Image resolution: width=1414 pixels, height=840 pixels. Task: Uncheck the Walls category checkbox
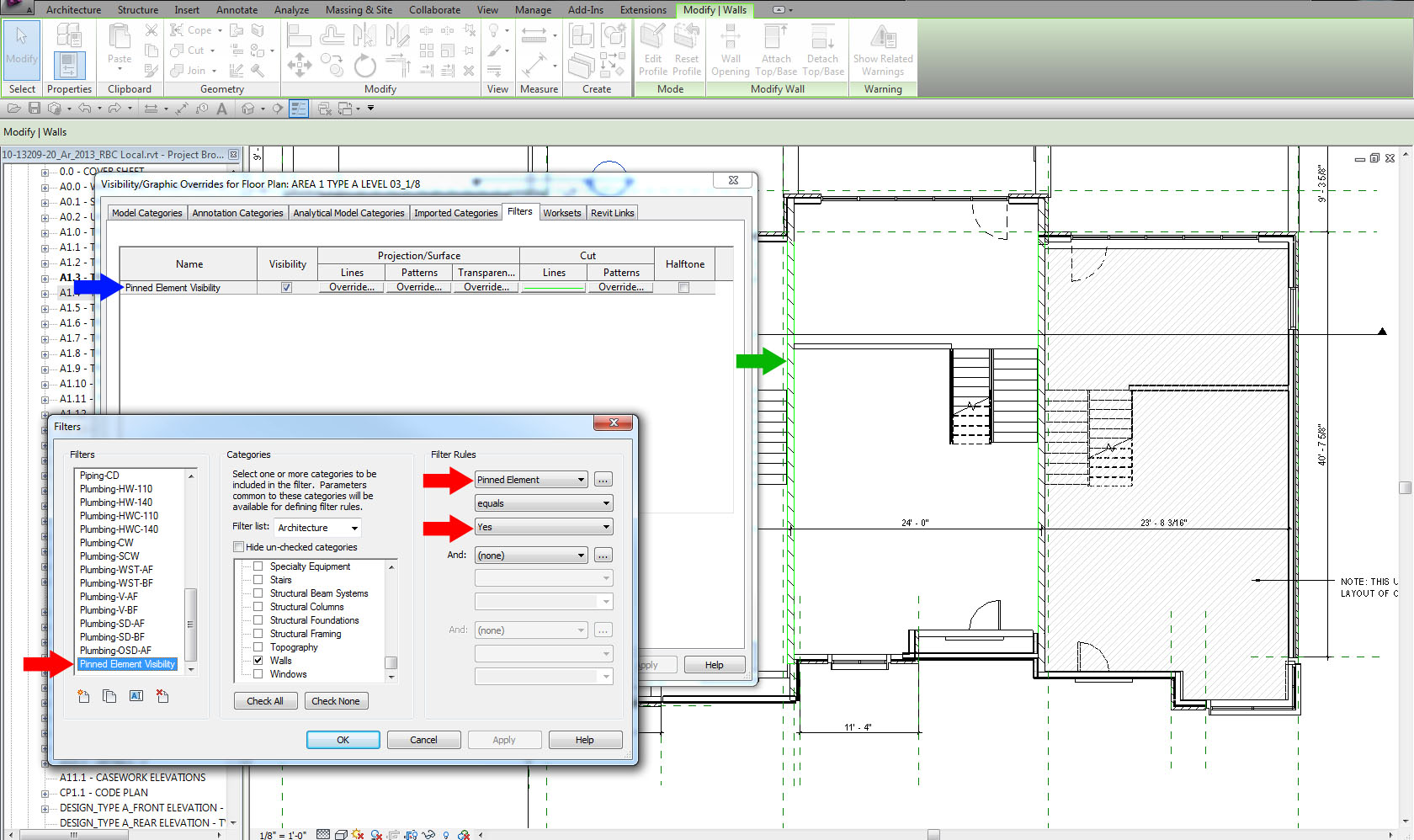pos(258,661)
